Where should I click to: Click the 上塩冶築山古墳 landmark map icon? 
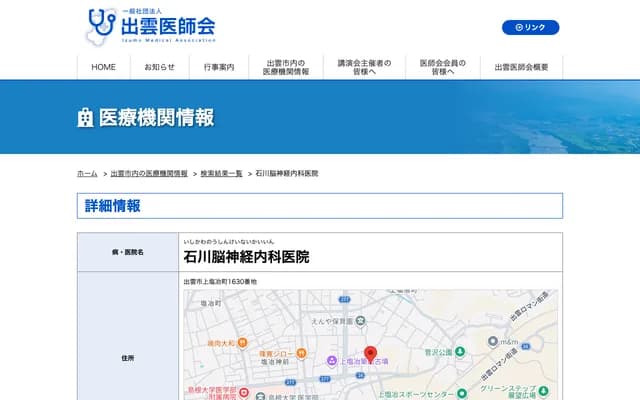click(332, 361)
